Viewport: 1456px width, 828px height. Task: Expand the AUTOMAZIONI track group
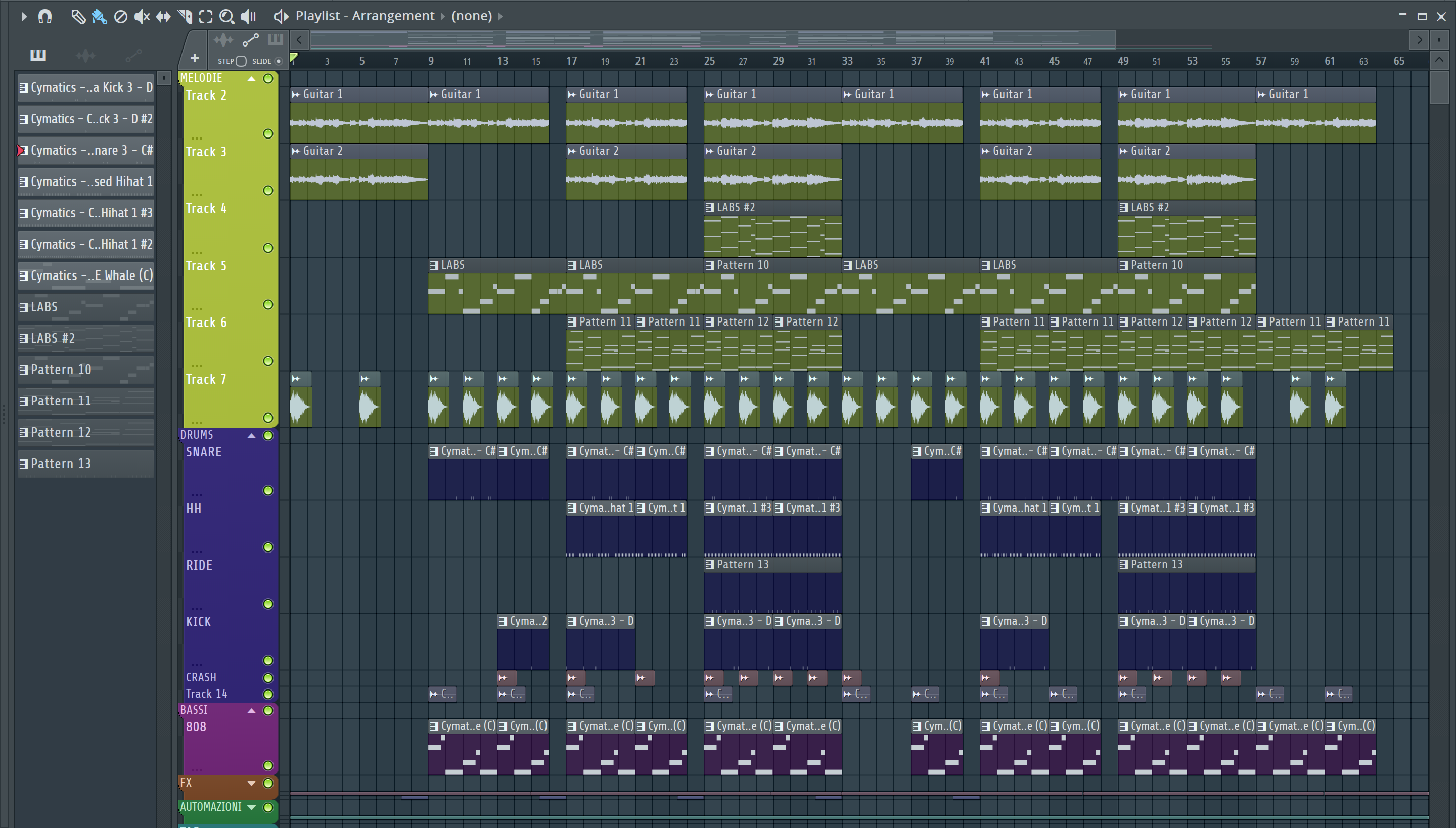(251, 808)
